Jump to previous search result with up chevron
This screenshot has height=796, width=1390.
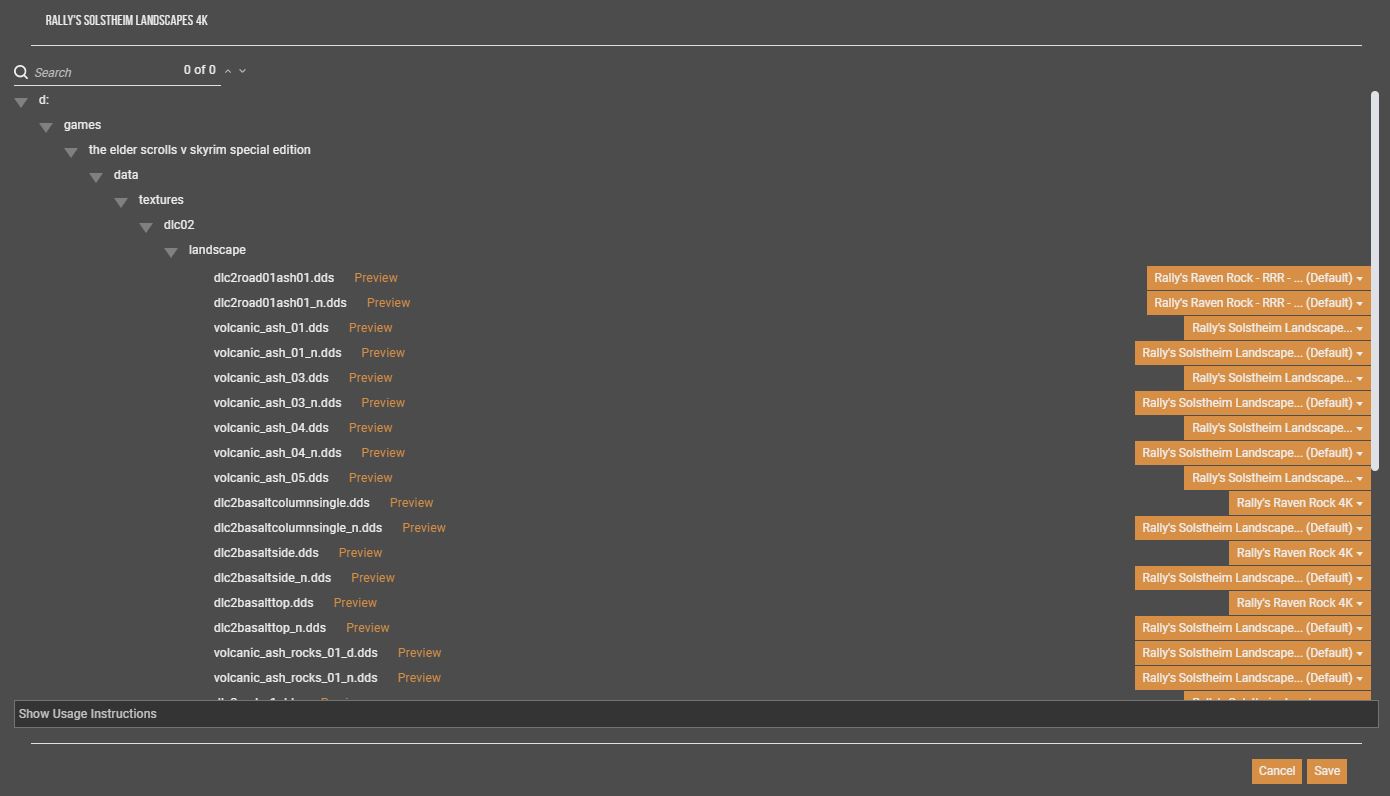pyautogui.click(x=227, y=71)
